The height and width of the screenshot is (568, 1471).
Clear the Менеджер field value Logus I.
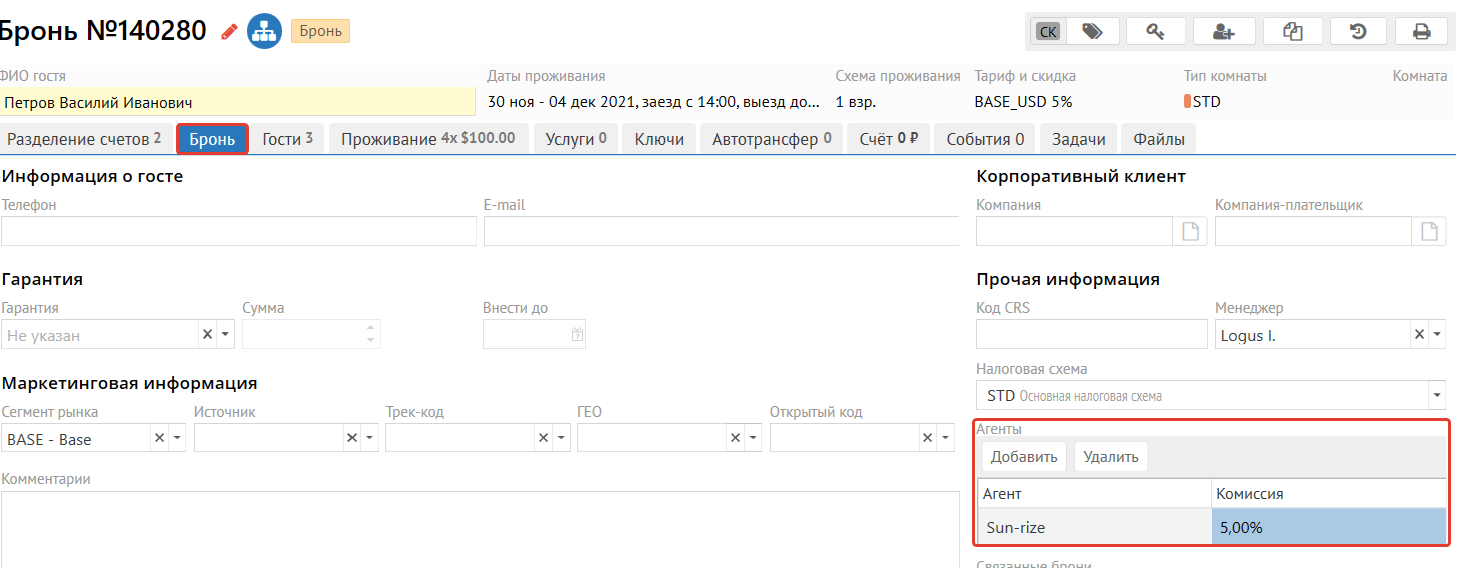click(1418, 335)
